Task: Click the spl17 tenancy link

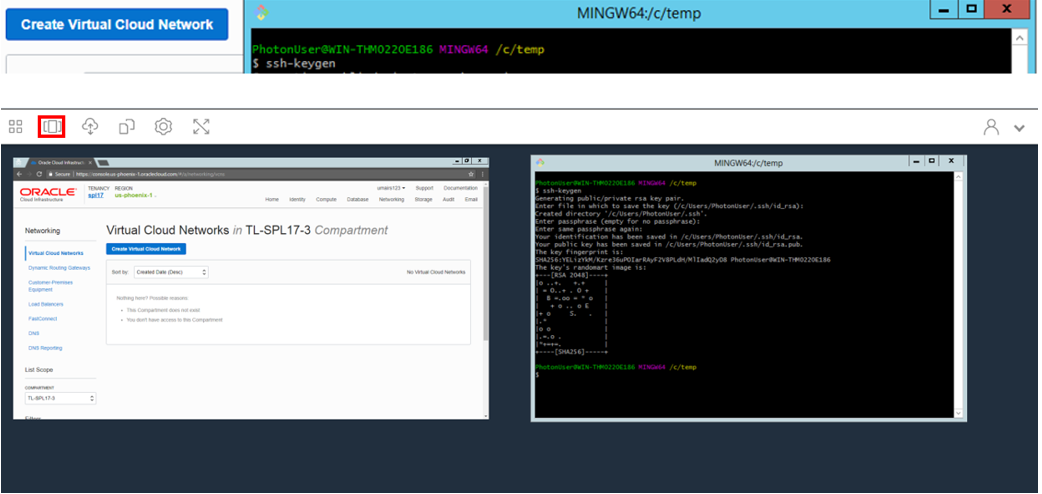Action: tap(96, 195)
